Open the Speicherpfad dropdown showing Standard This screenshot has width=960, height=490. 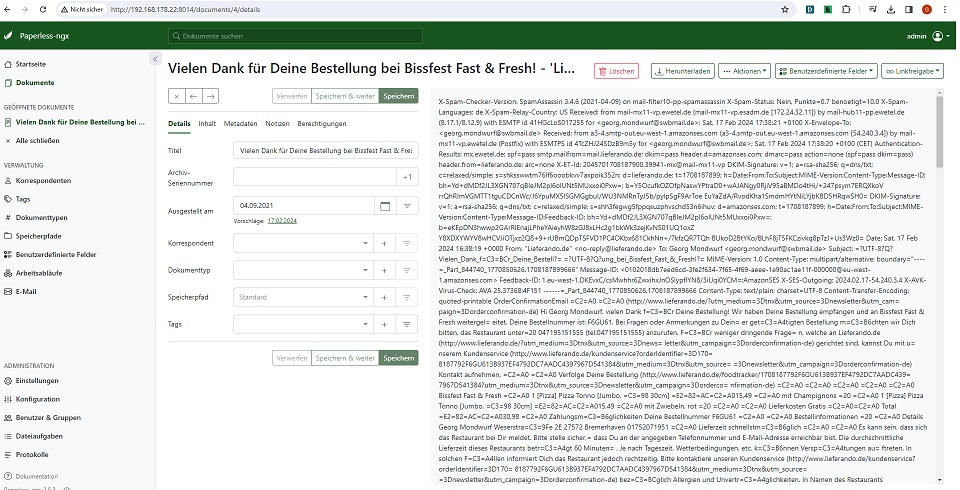coord(303,298)
